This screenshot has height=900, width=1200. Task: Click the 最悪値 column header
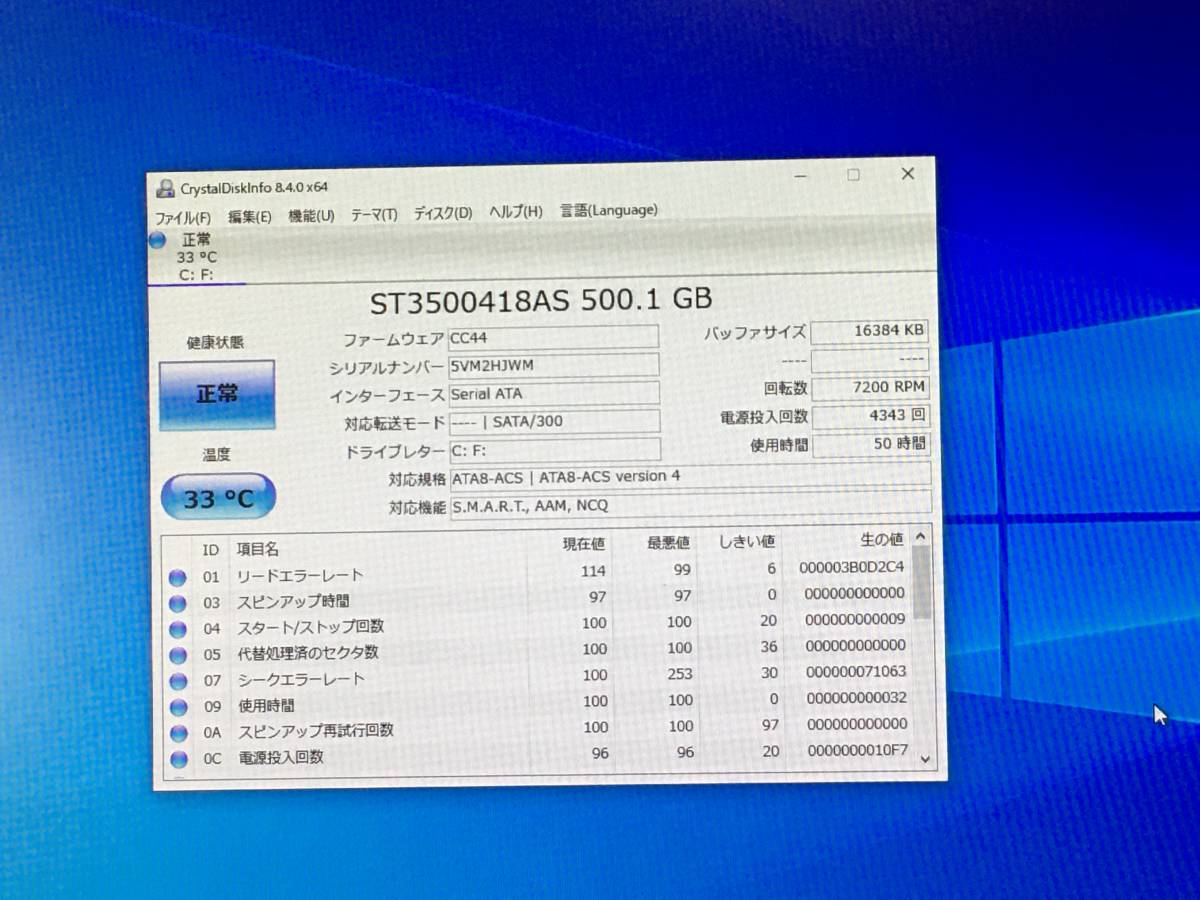pyautogui.click(x=668, y=543)
